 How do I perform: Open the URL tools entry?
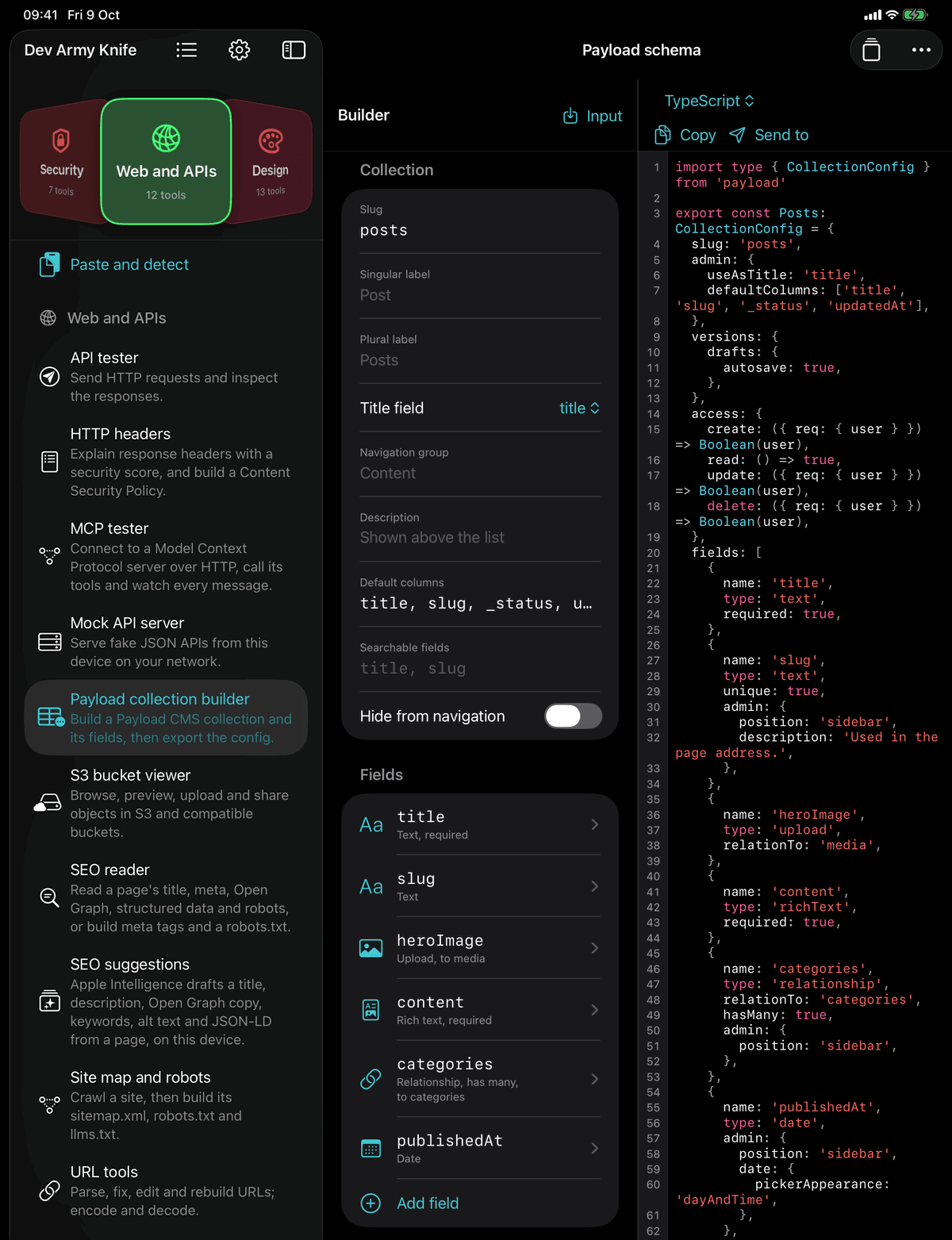[x=167, y=1191]
